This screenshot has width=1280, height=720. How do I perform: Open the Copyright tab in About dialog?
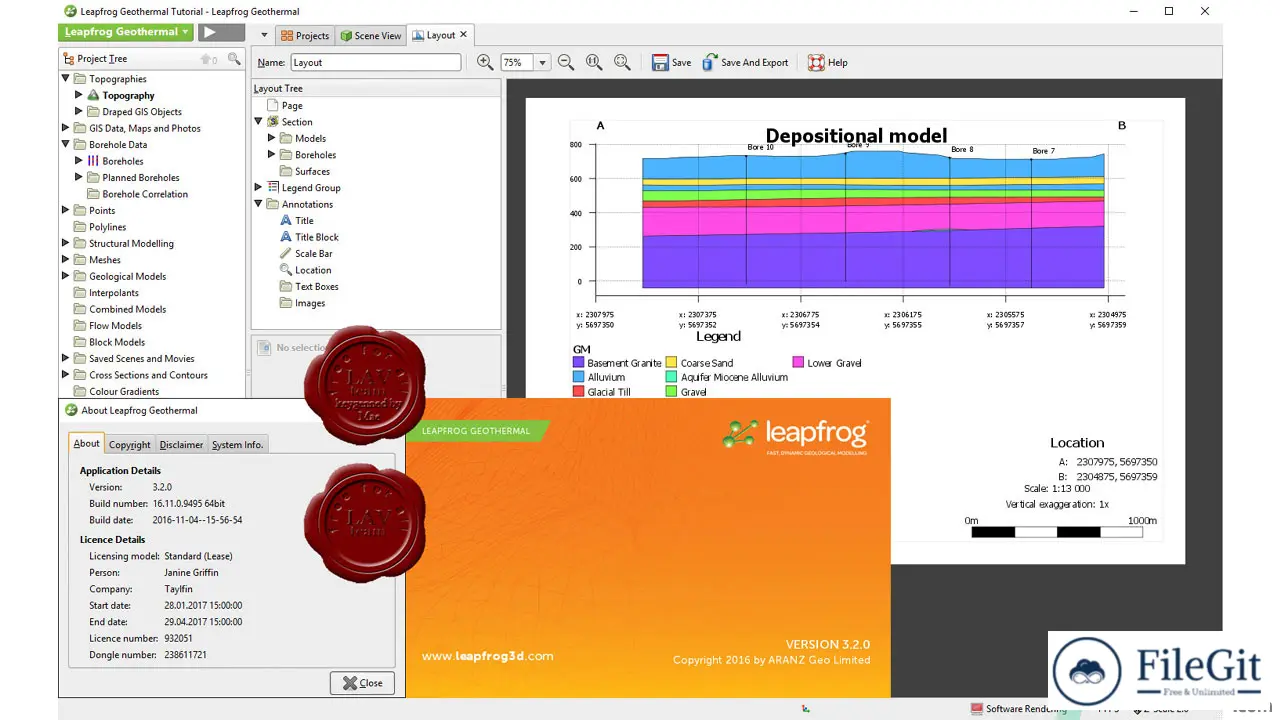click(x=130, y=445)
